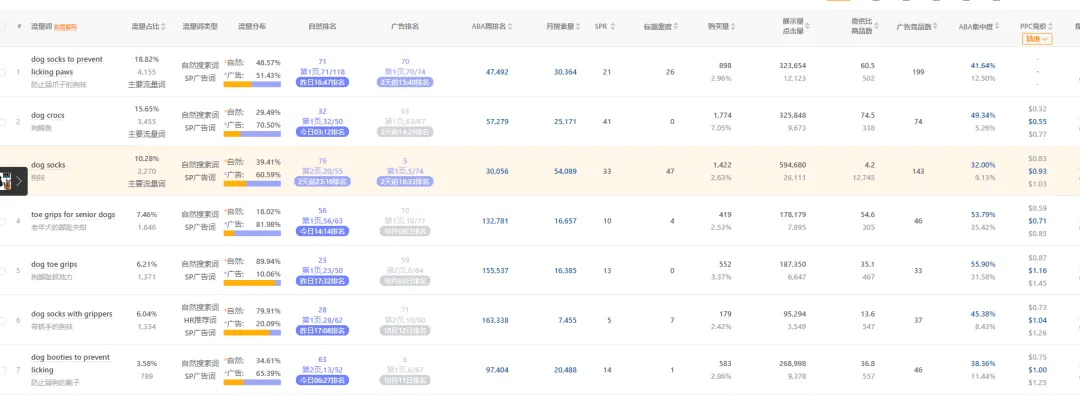
Task: Expand the side panel chevron at left edge
Action: (x=19, y=181)
